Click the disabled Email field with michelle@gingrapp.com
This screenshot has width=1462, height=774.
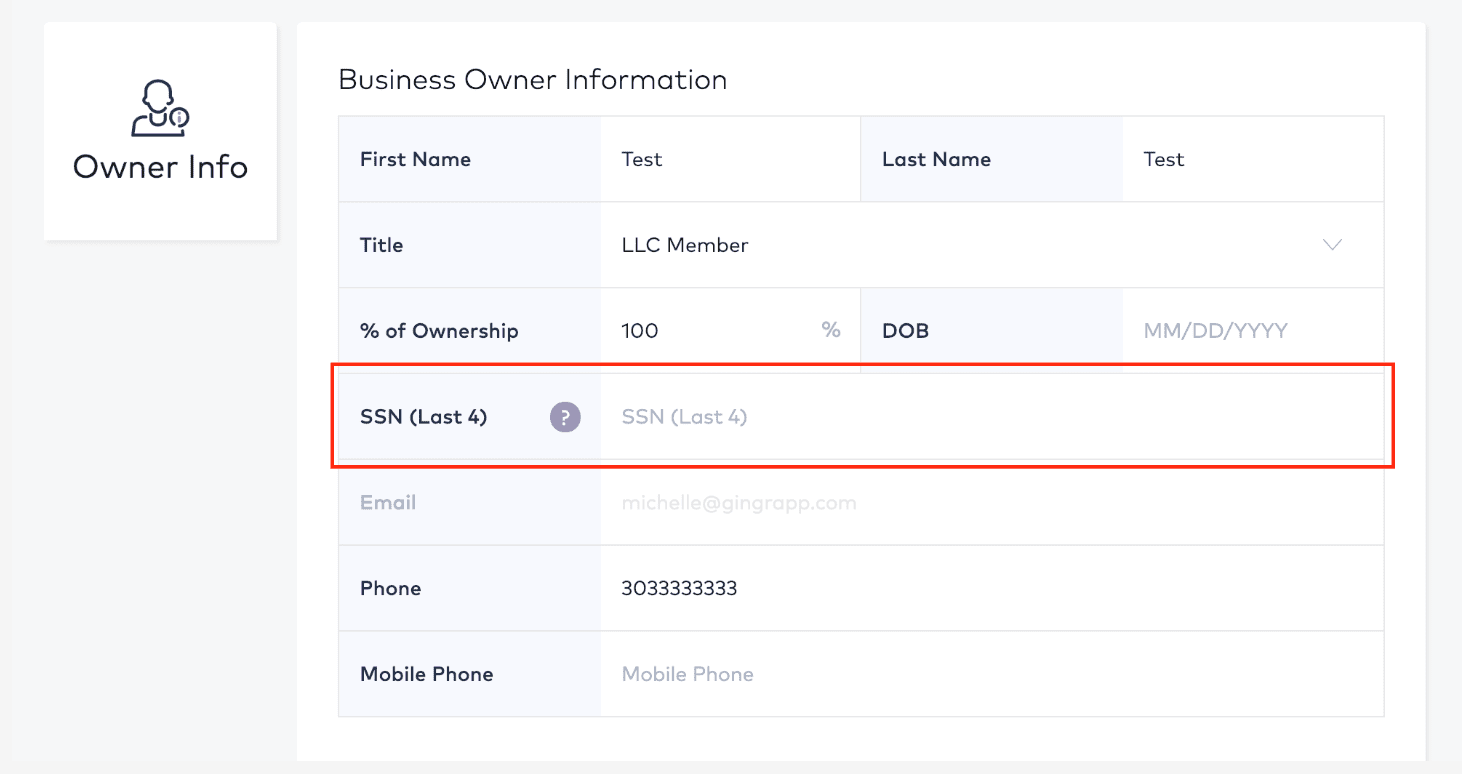click(x=992, y=503)
